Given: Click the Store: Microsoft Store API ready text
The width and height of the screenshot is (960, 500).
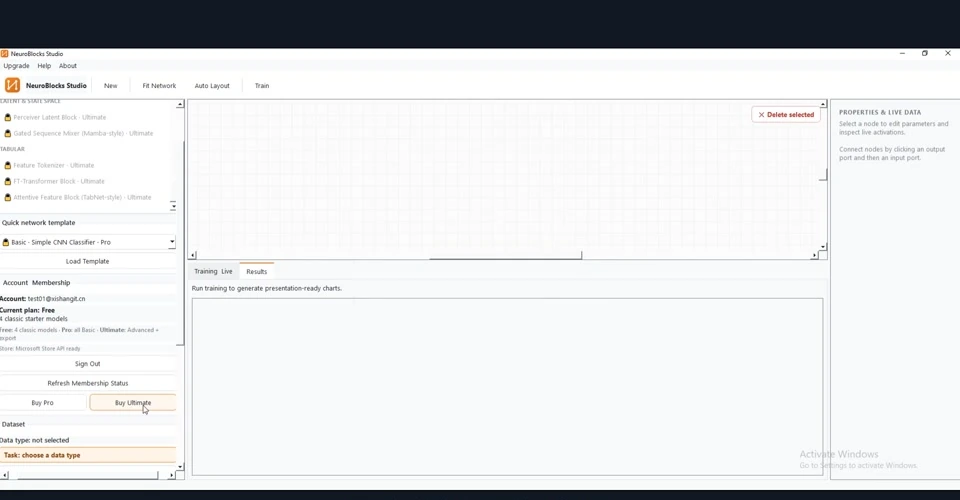Looking at the screenshot, I should (40, 349).
